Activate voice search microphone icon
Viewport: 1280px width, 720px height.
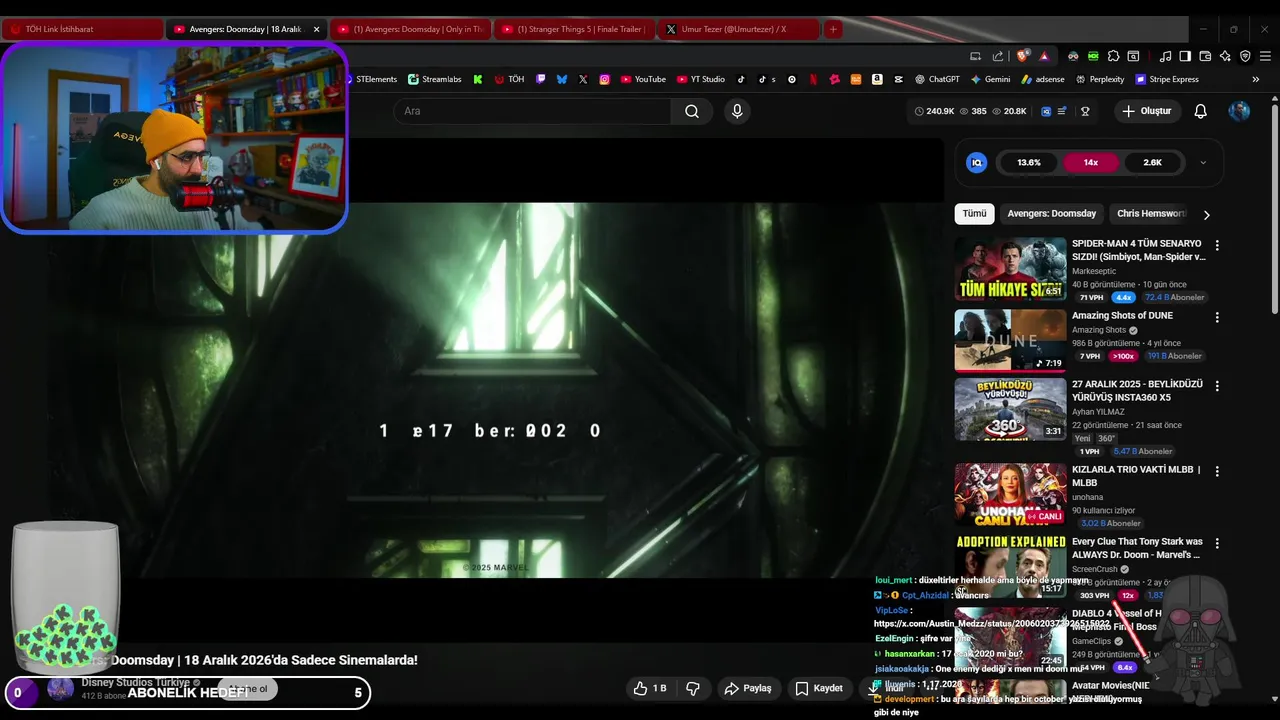(737, 111)
